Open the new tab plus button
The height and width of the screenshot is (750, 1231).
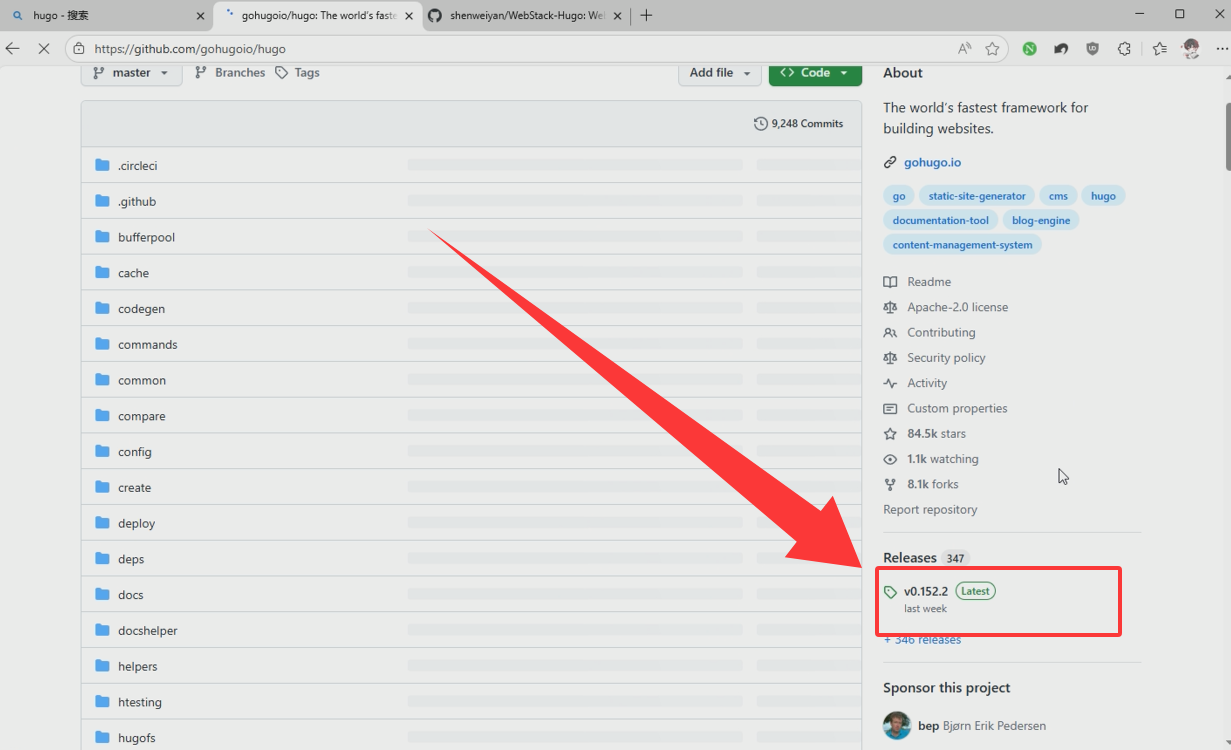(x=646, y=15)
